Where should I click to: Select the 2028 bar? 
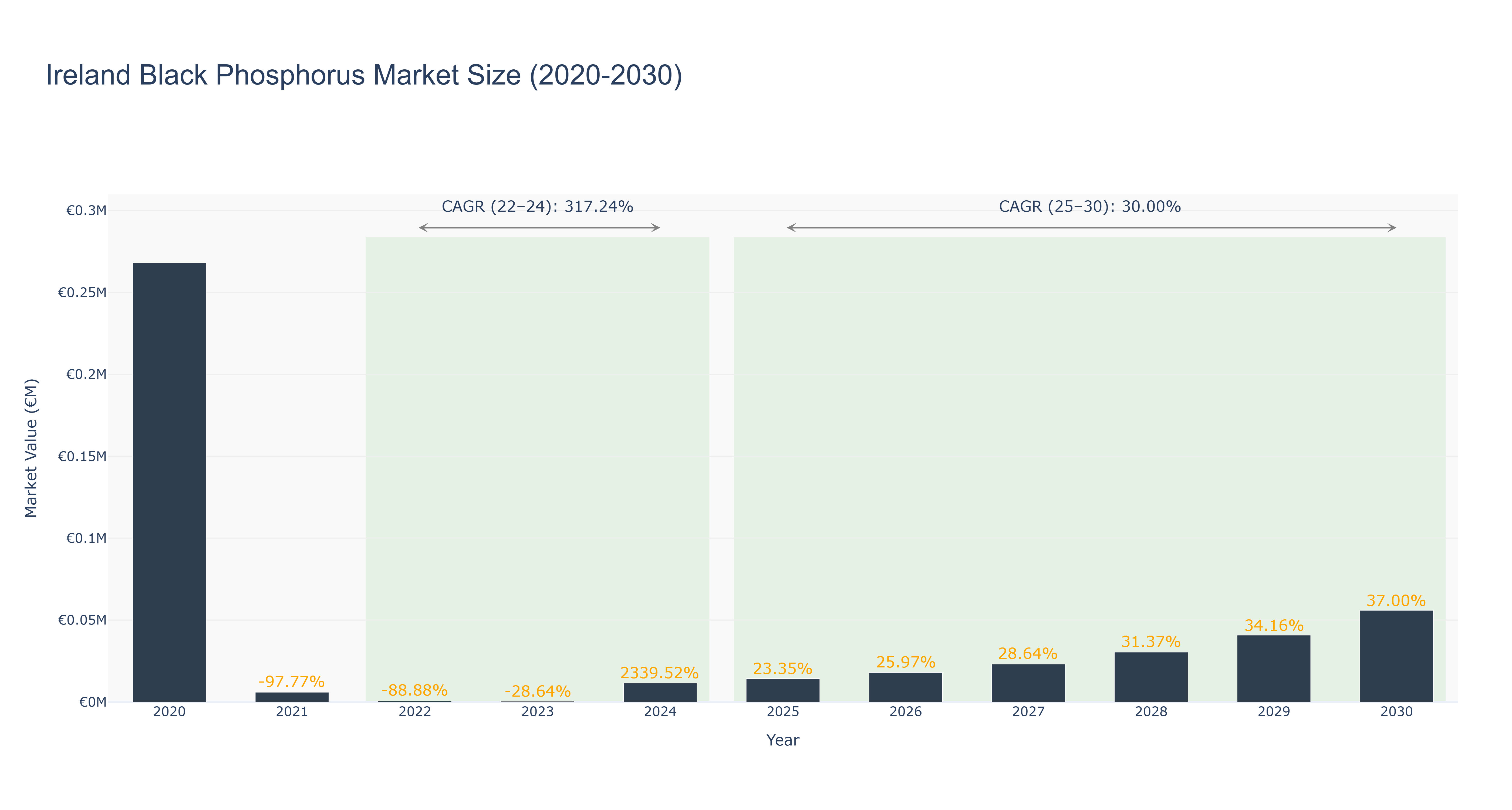[1151, 677]
